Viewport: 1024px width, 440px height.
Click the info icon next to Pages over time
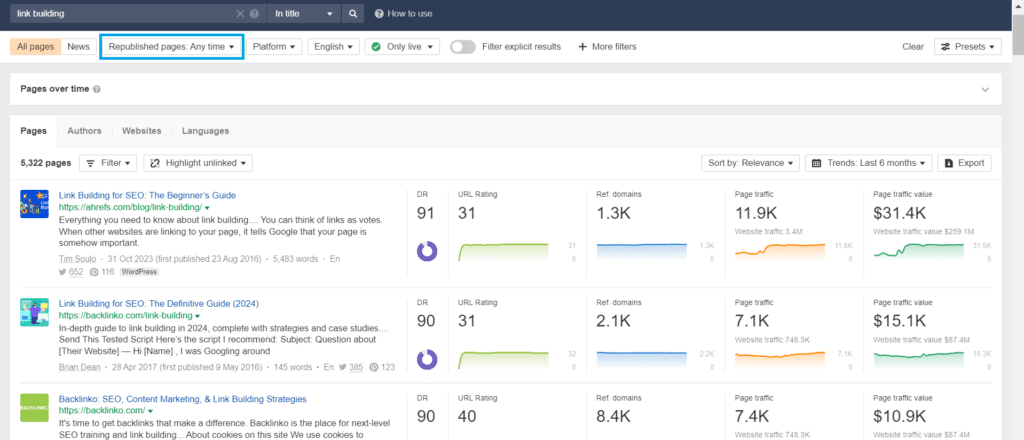(x=97, y=89)
